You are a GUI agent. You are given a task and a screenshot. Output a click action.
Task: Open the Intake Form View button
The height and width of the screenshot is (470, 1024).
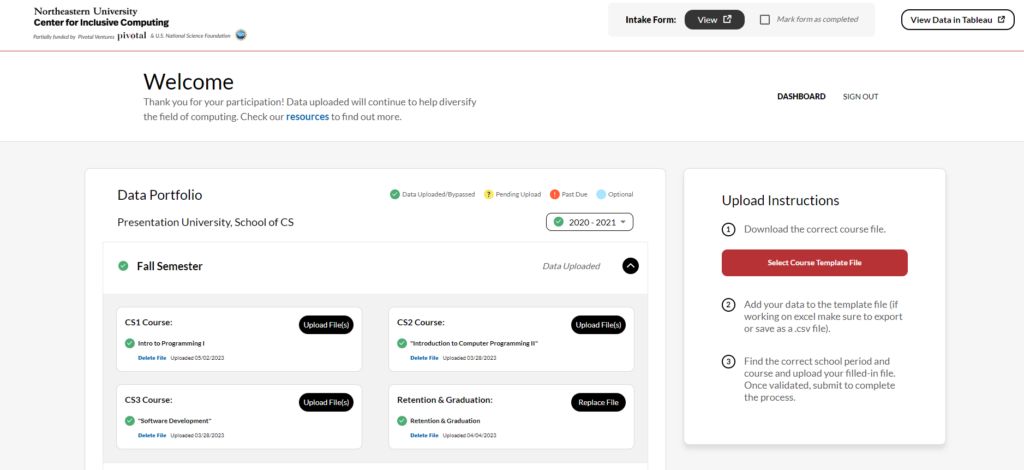(714, 19)
